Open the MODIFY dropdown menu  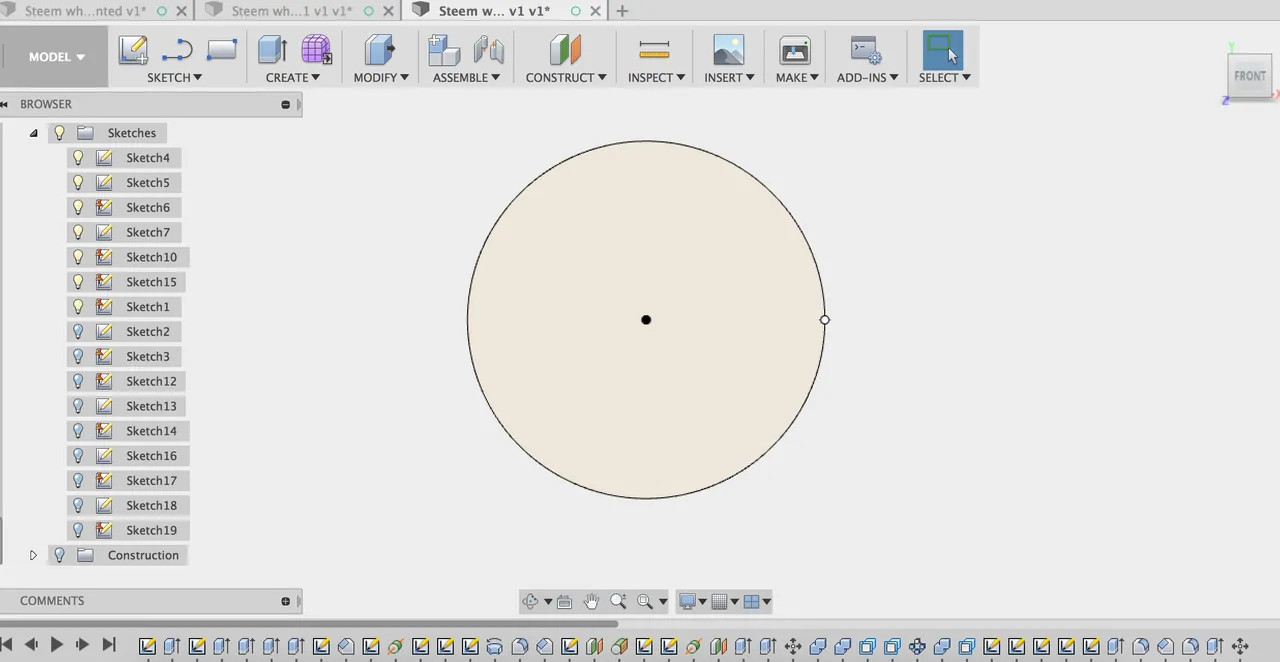click(381, 77)
